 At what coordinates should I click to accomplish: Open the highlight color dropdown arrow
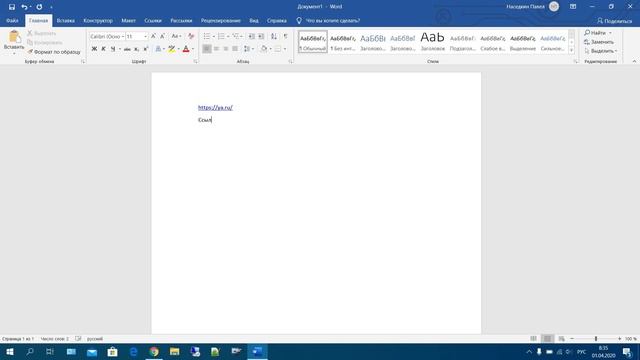point(178,49)
